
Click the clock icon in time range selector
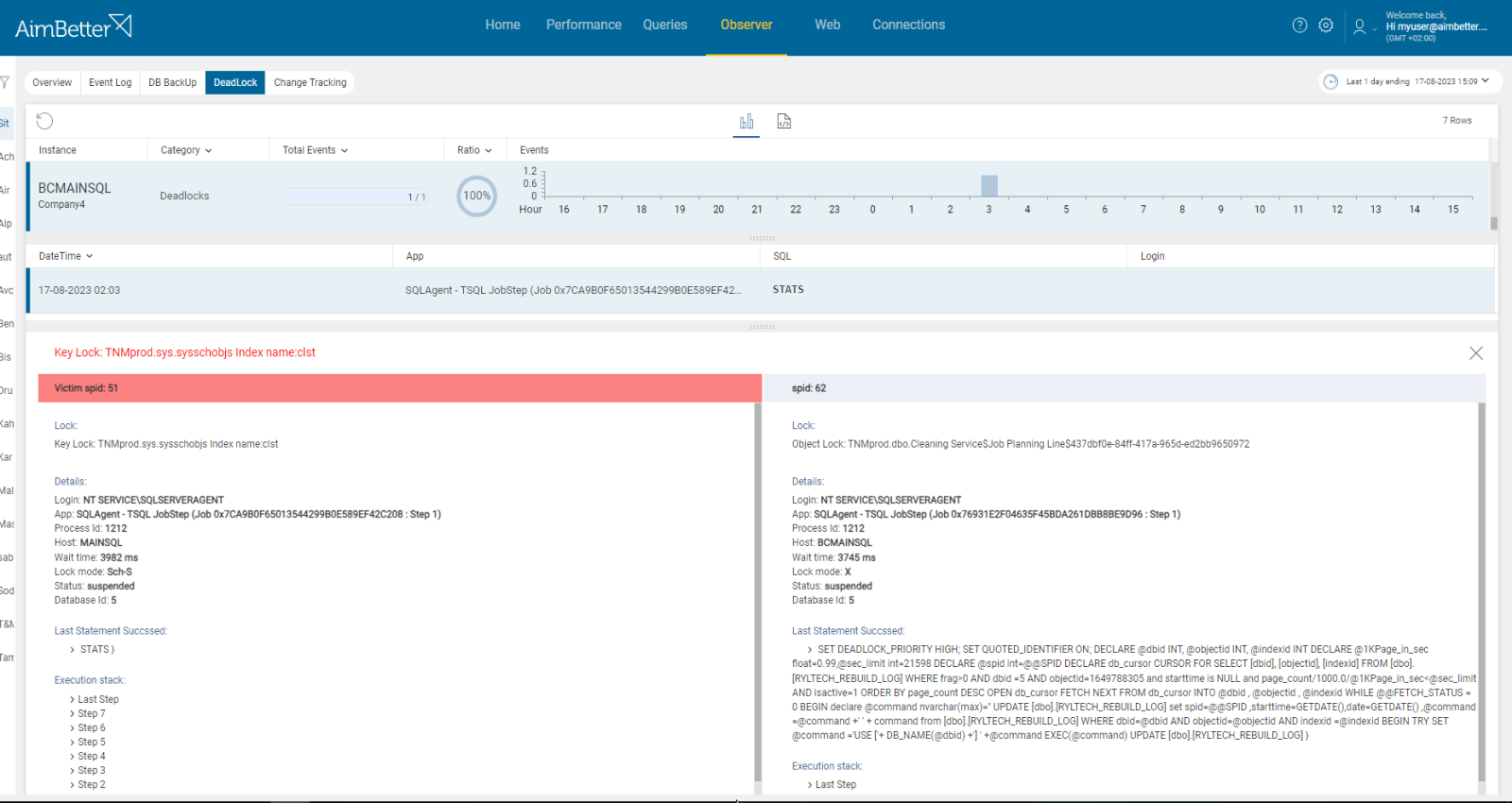(x=1331, y=81)
